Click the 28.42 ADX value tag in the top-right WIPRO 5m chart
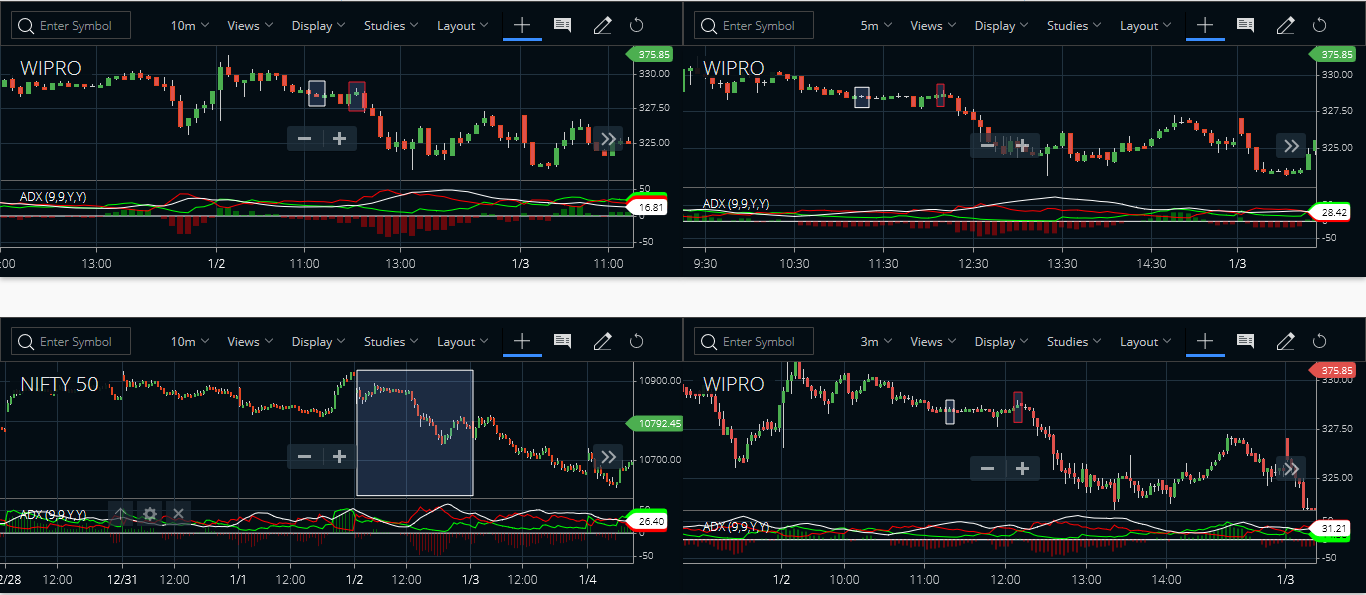The image size is (1366, 595). point(1332,212)
